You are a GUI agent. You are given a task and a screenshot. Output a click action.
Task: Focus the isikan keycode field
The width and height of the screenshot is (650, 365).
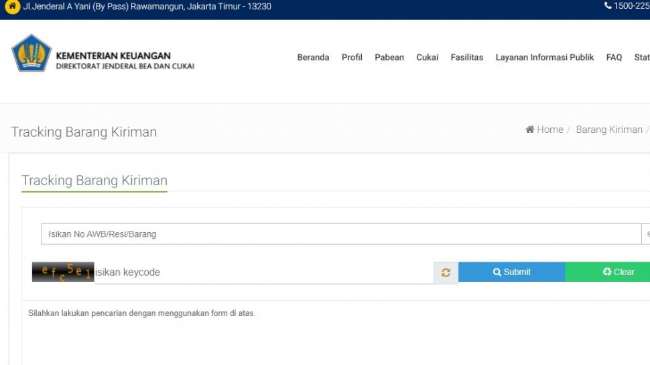click(264, 273)
